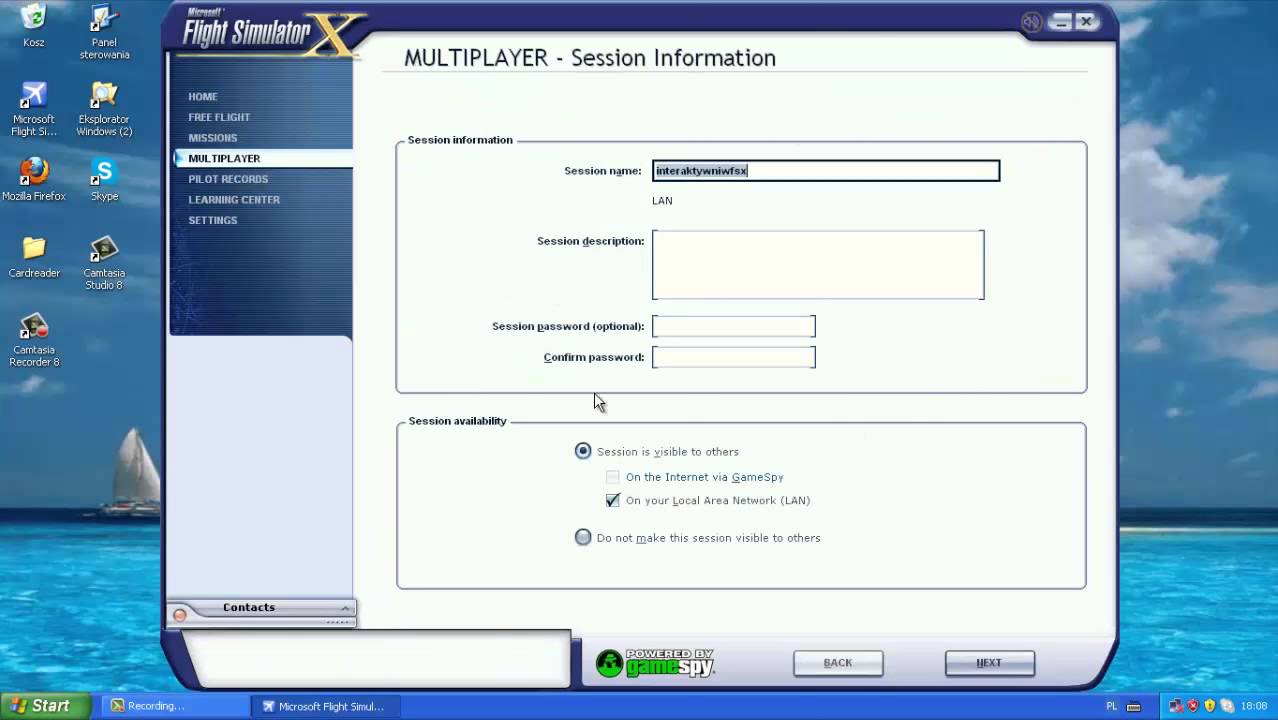
Task: Select the Eksplorator Windows (2) desktop icon
Action: point(104,109)
